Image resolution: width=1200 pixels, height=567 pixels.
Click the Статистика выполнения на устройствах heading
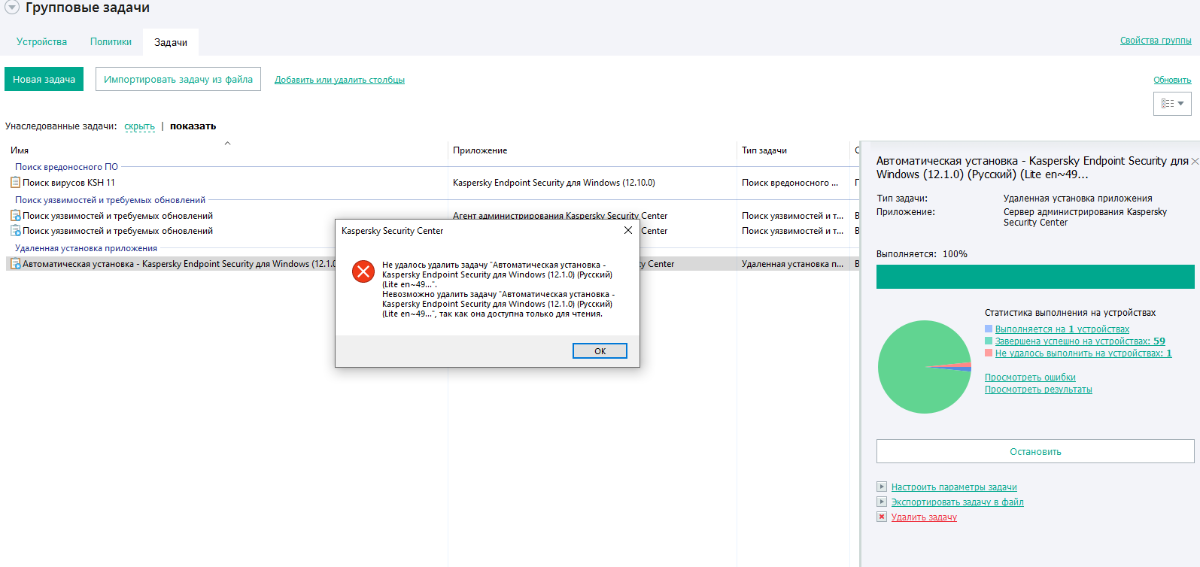pyautogui.click(x=1071, y=313)
